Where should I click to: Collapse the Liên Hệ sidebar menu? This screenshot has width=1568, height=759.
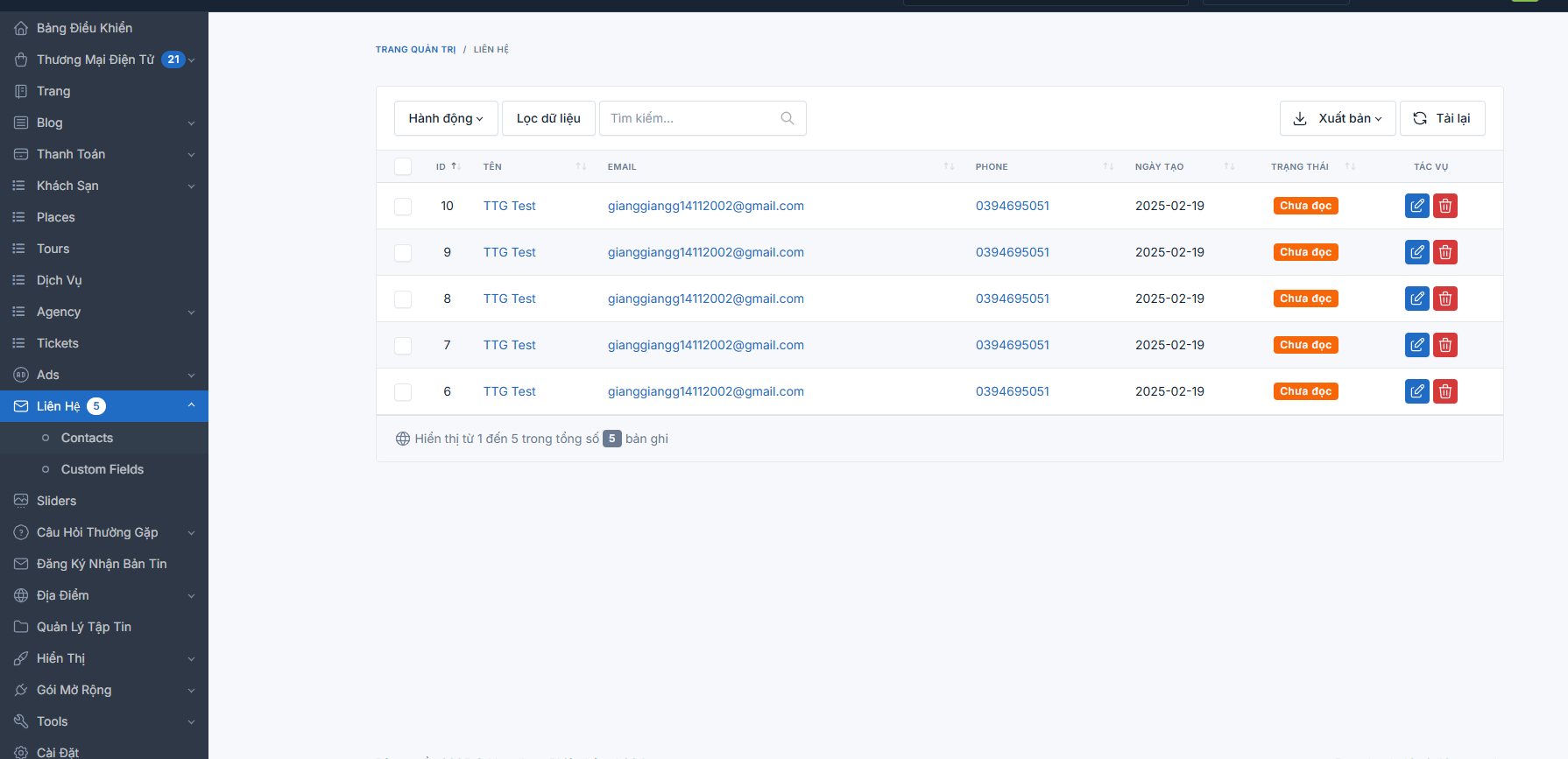(x=104, y=406)
